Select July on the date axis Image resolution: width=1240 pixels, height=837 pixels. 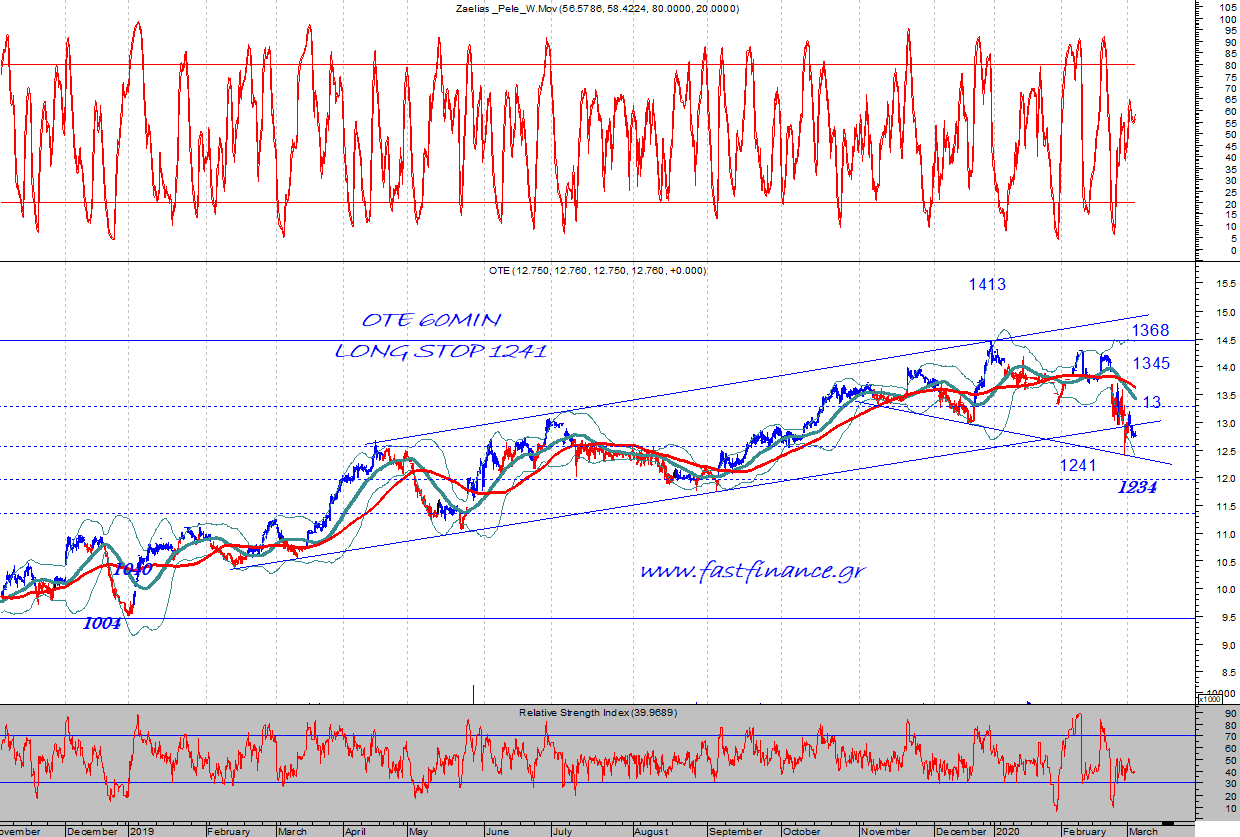pyautogui.click(x=564, y=831)
